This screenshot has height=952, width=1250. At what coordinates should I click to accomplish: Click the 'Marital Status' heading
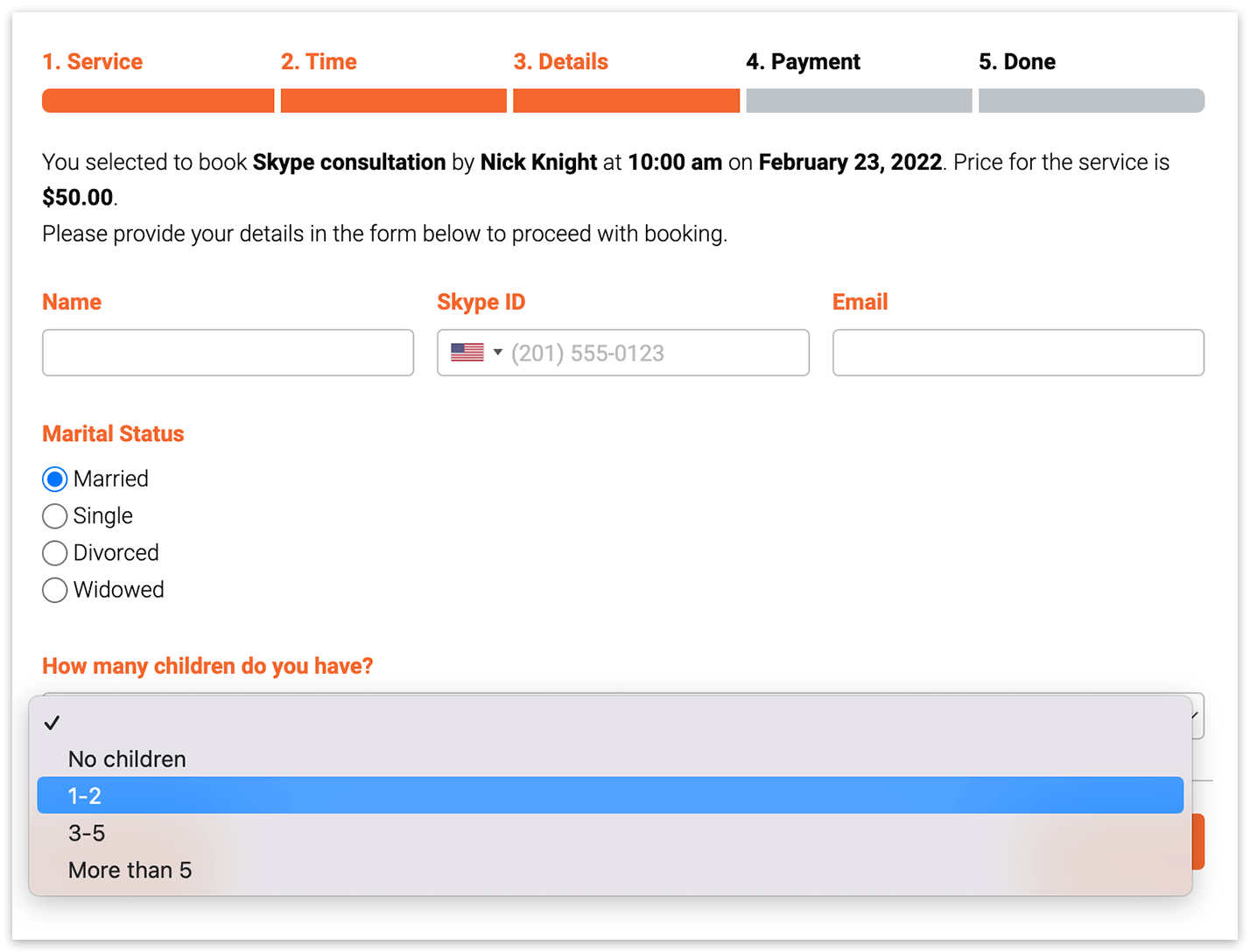coord(113,434)
